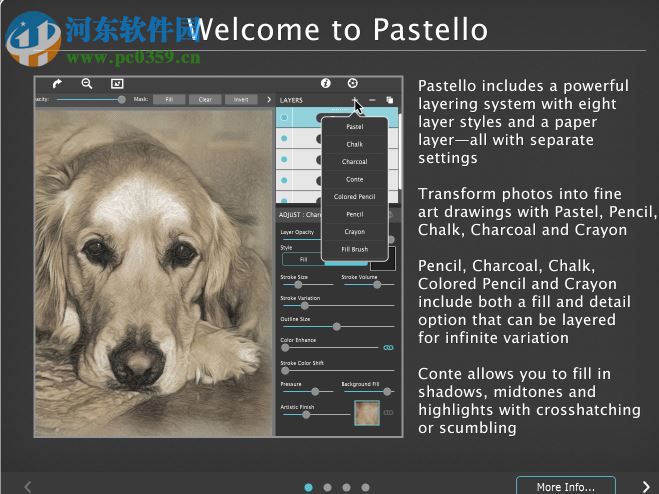The image size is (659, 494).
Task: Add a layer with the LAYERS plus icon
Action: tap(354, 100)
